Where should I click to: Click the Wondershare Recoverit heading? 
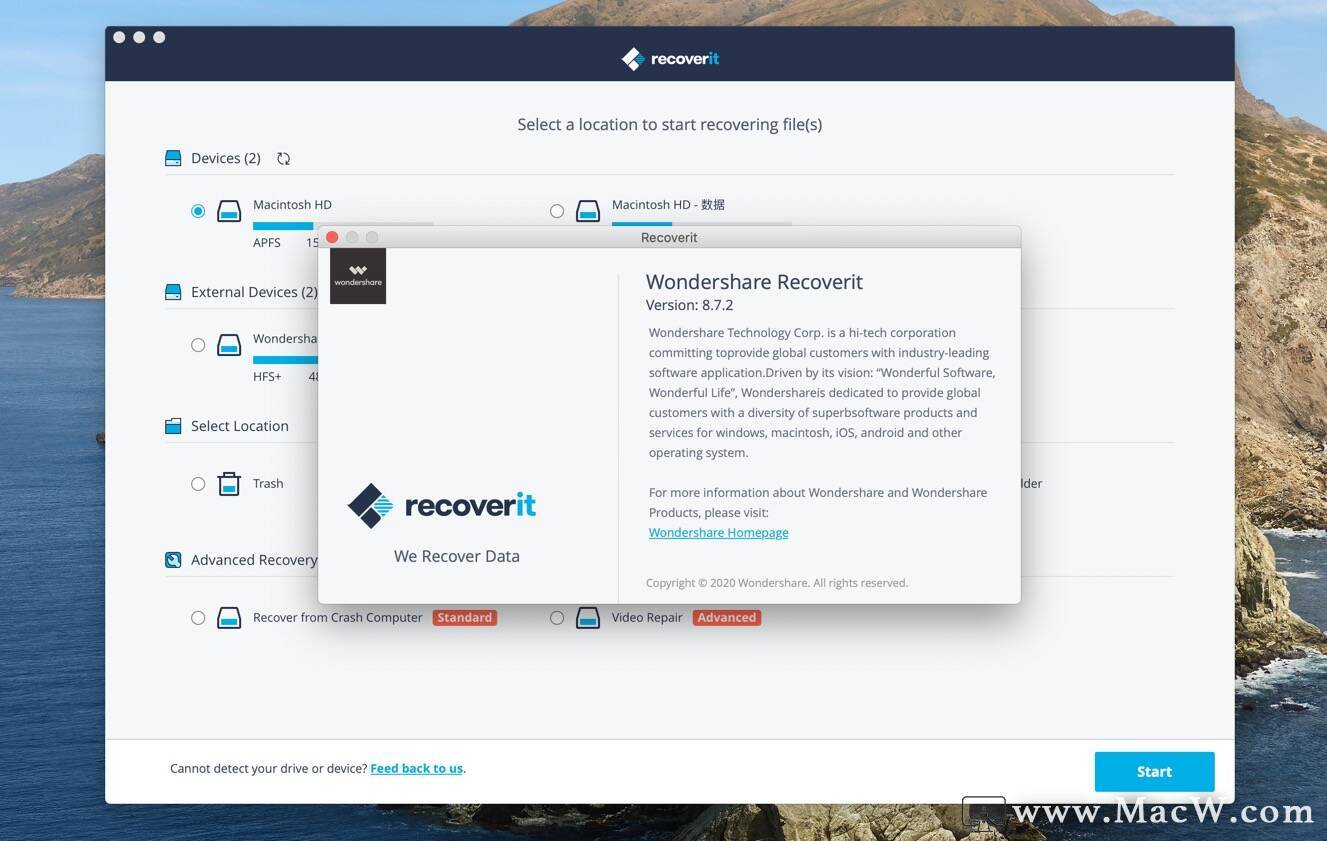click(754, 282)
